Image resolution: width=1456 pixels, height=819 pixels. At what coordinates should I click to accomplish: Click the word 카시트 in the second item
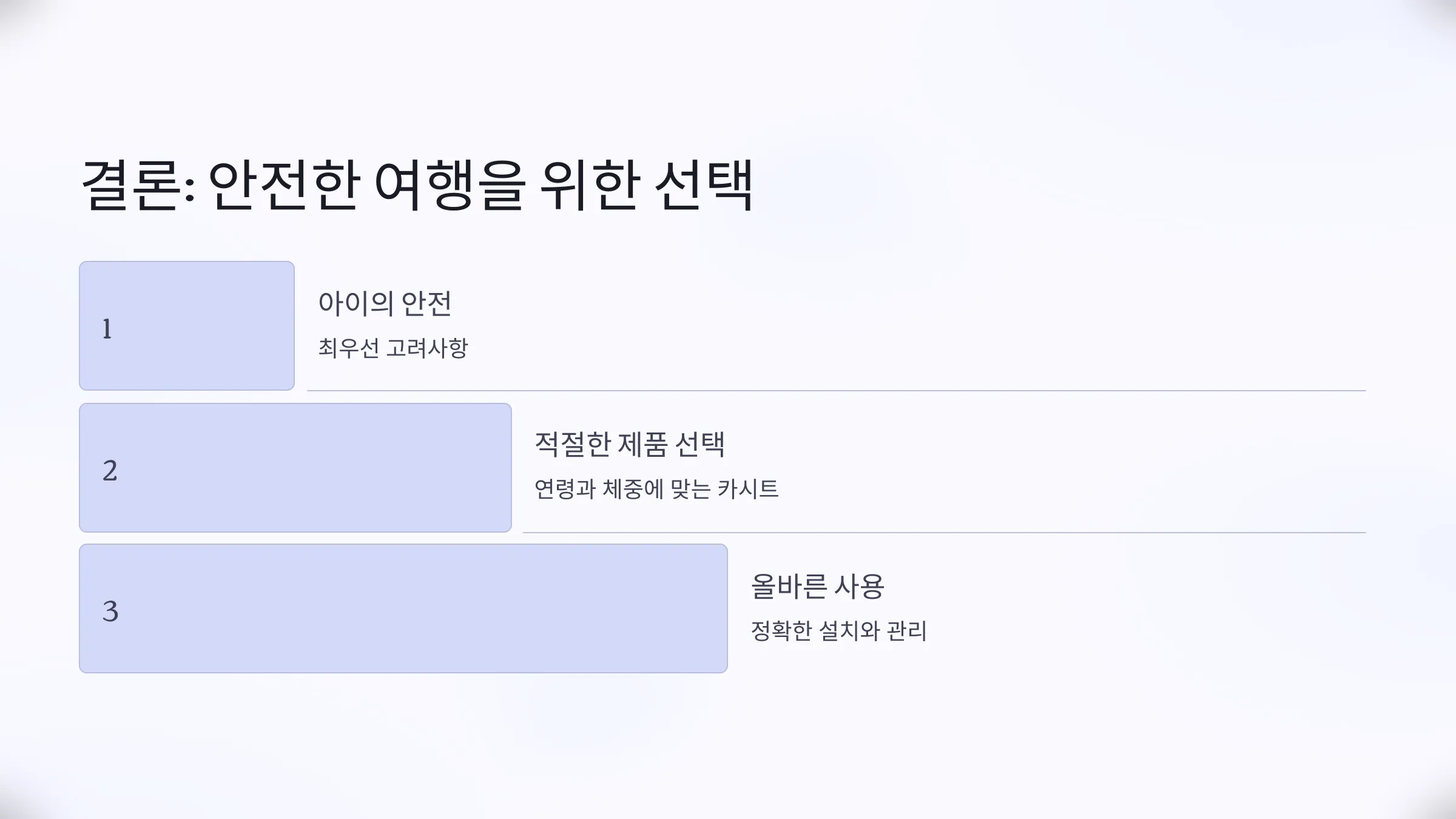click(747, 489)
